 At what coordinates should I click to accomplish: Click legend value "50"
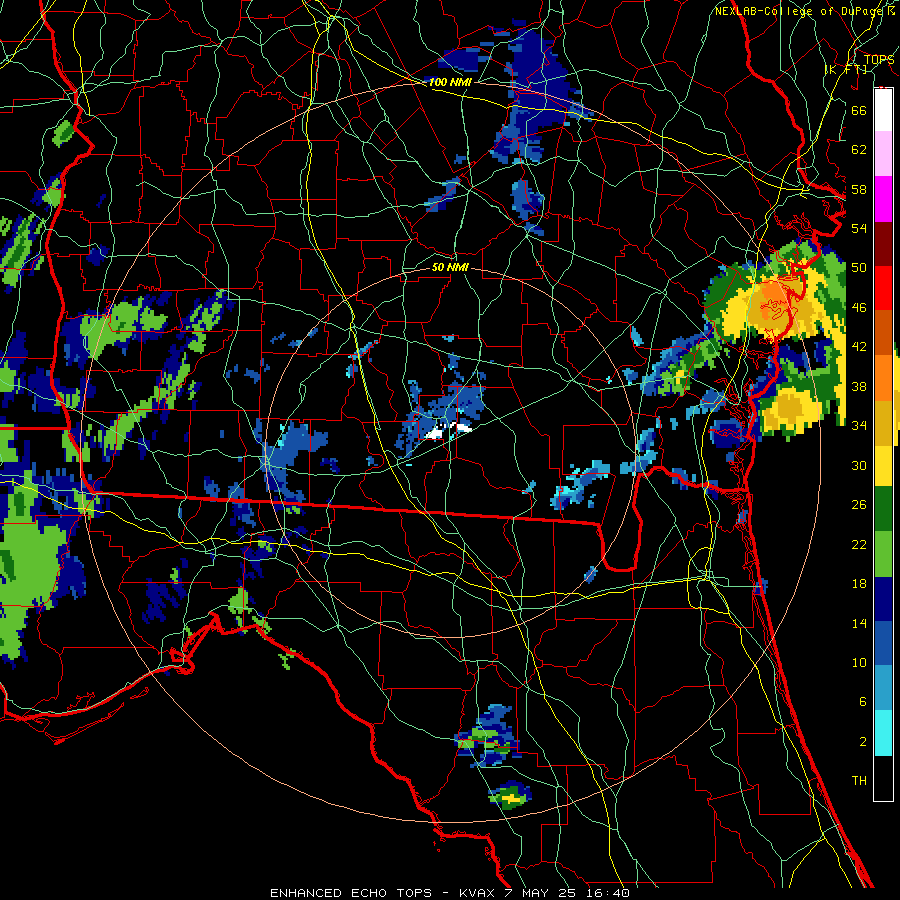[859, 267]
